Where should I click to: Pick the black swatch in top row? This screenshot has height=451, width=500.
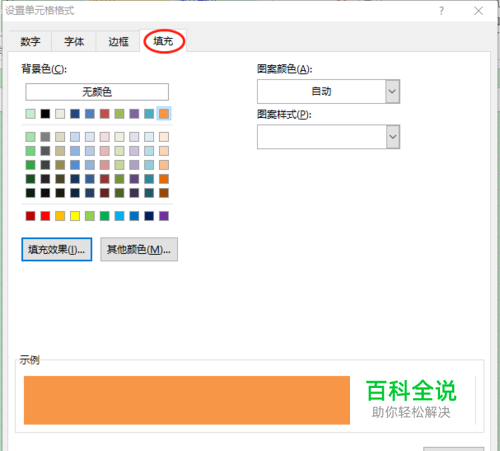45,114
